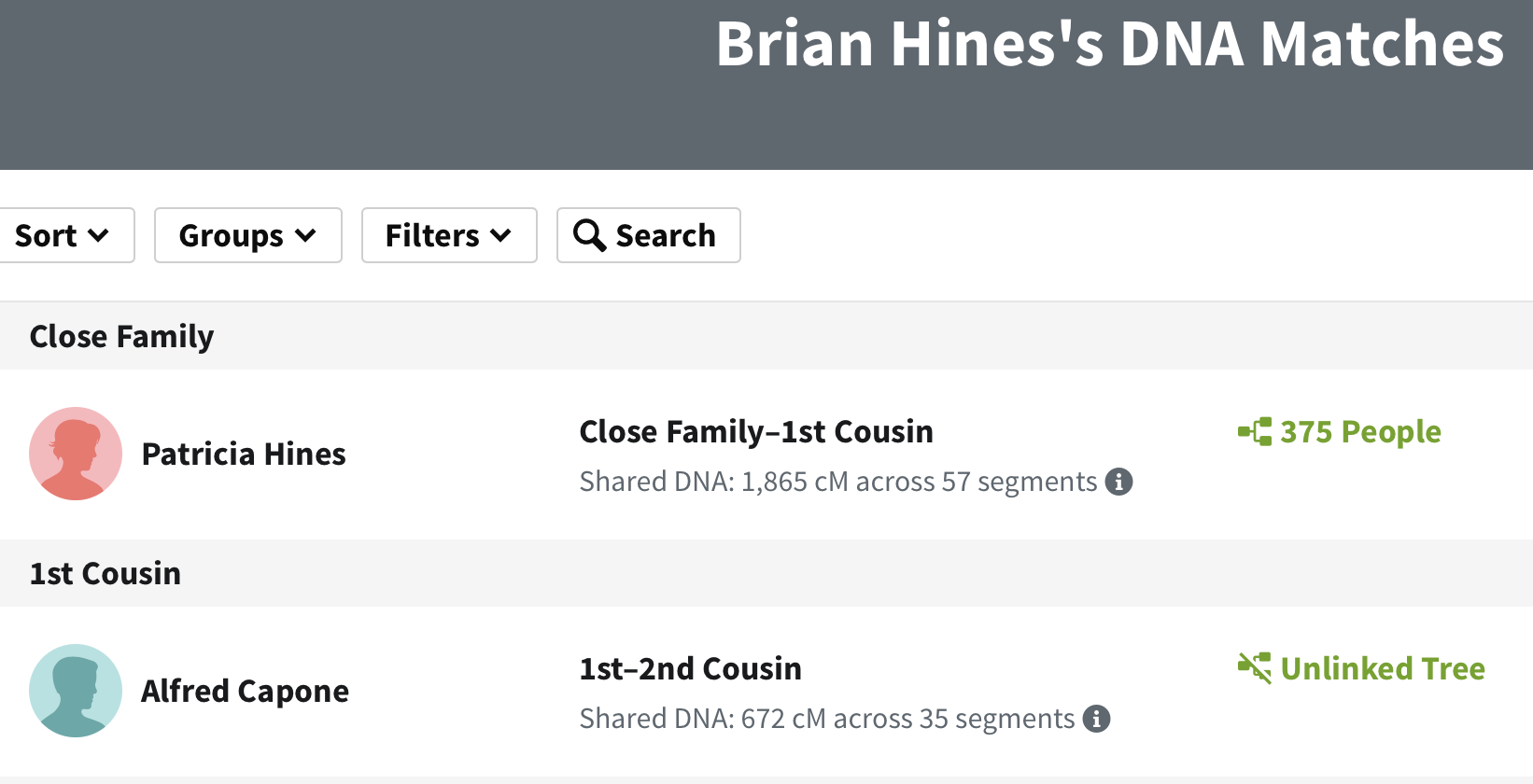Open Alfred Capone's match name link
1533x784 pixels.
point(245,691)
